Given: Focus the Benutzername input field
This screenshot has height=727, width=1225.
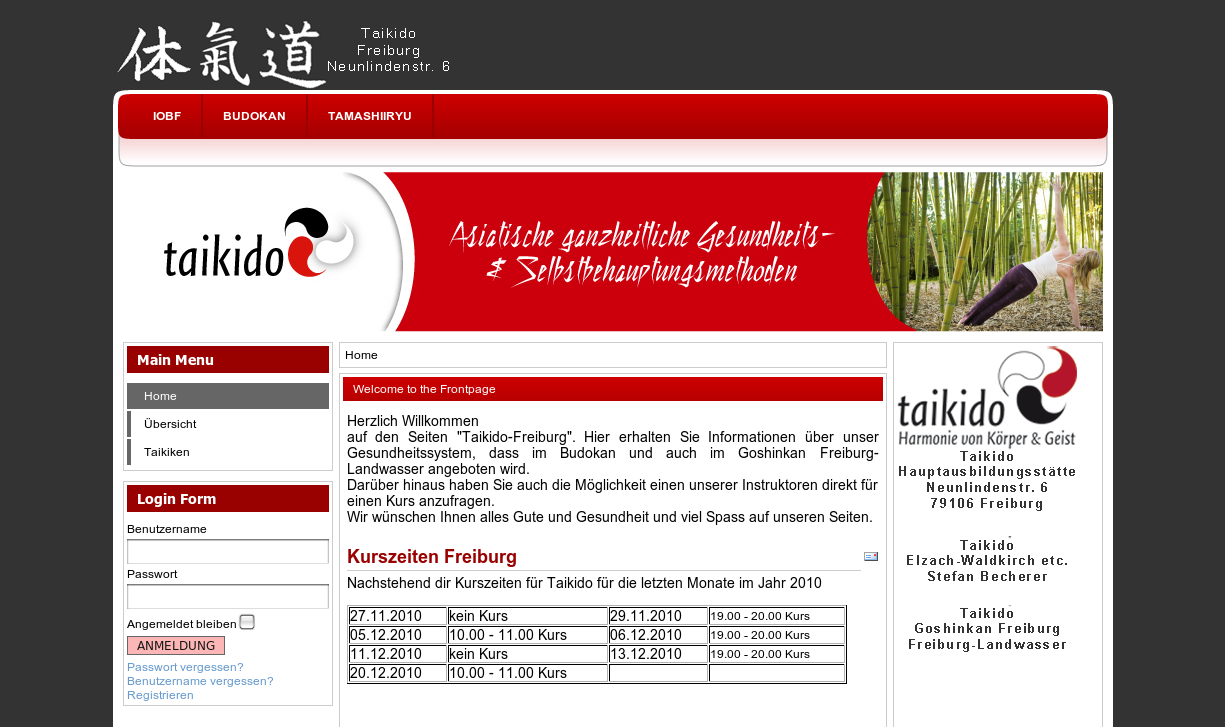Looking at the screenshot, I should click(228, 552).
